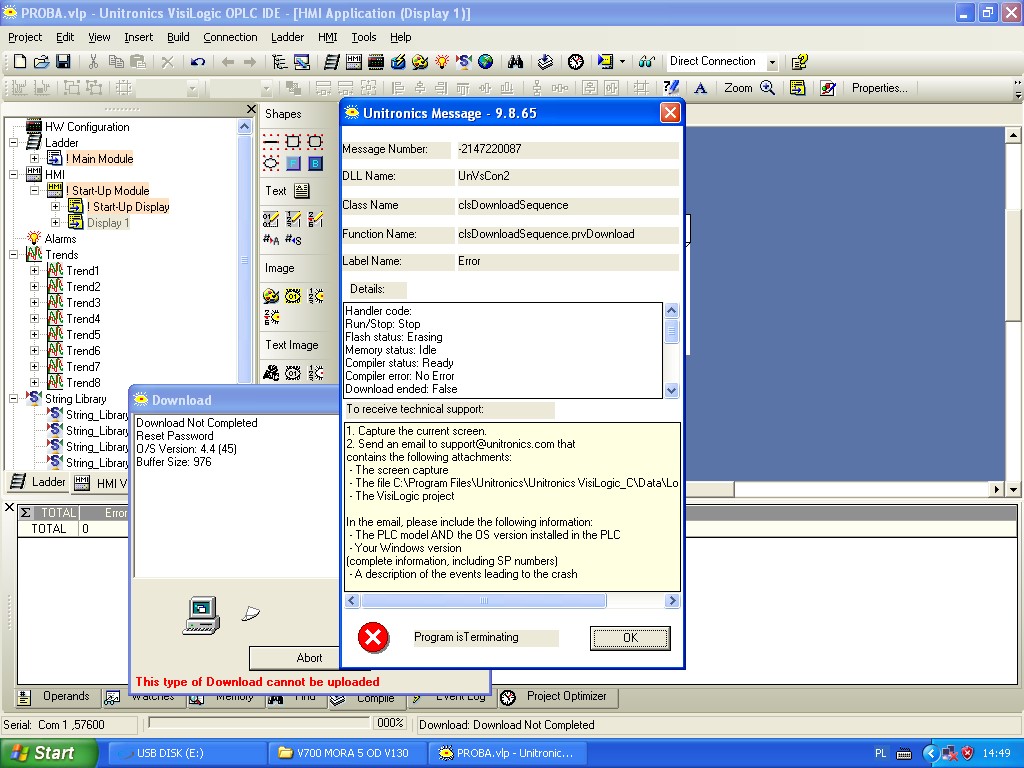Click the Properties... toolbar button
1024x768 pixels.
pyautogui.click(x=880, y=88)
